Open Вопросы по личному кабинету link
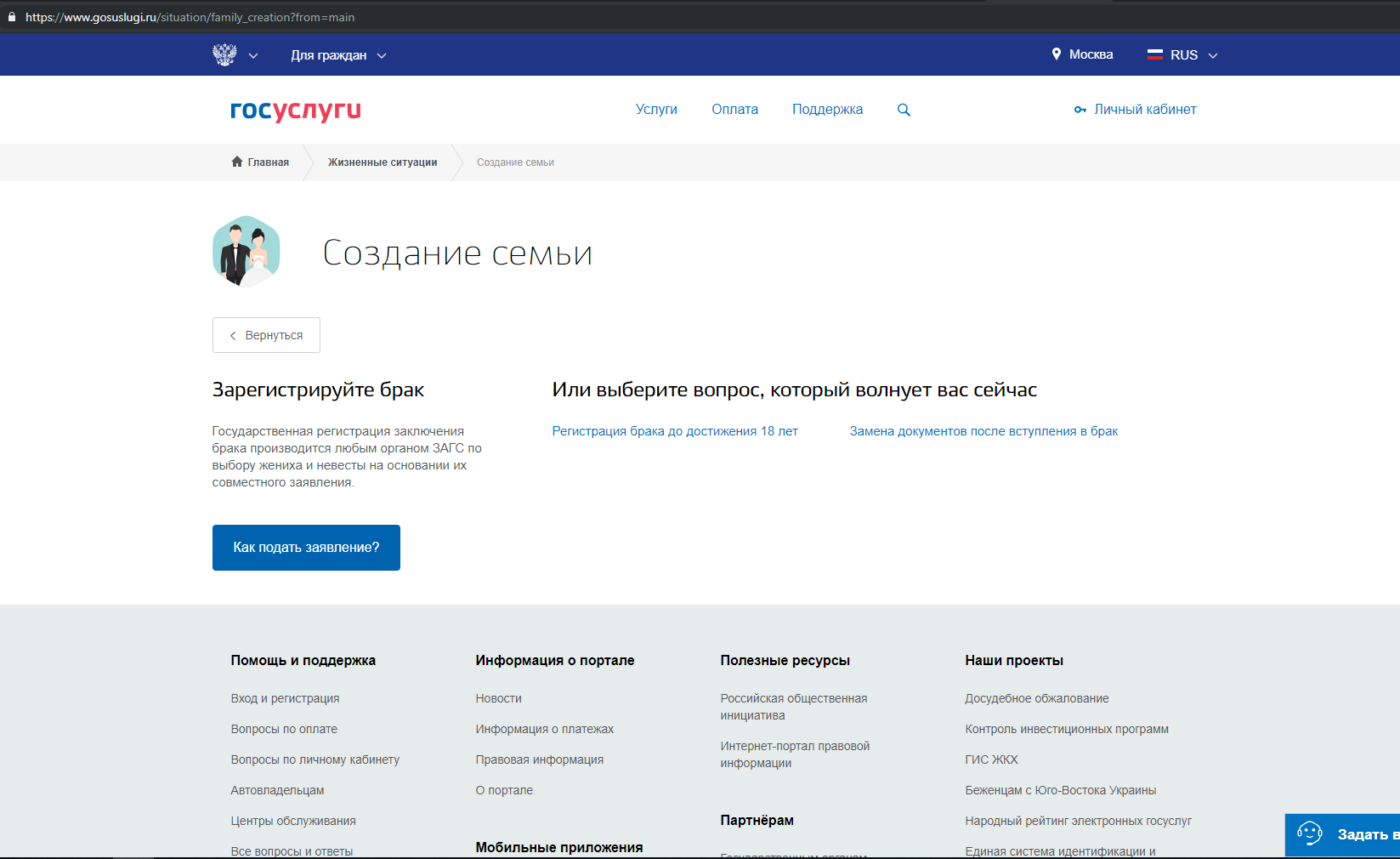The image size is (1400, 859). pos(315,759)
